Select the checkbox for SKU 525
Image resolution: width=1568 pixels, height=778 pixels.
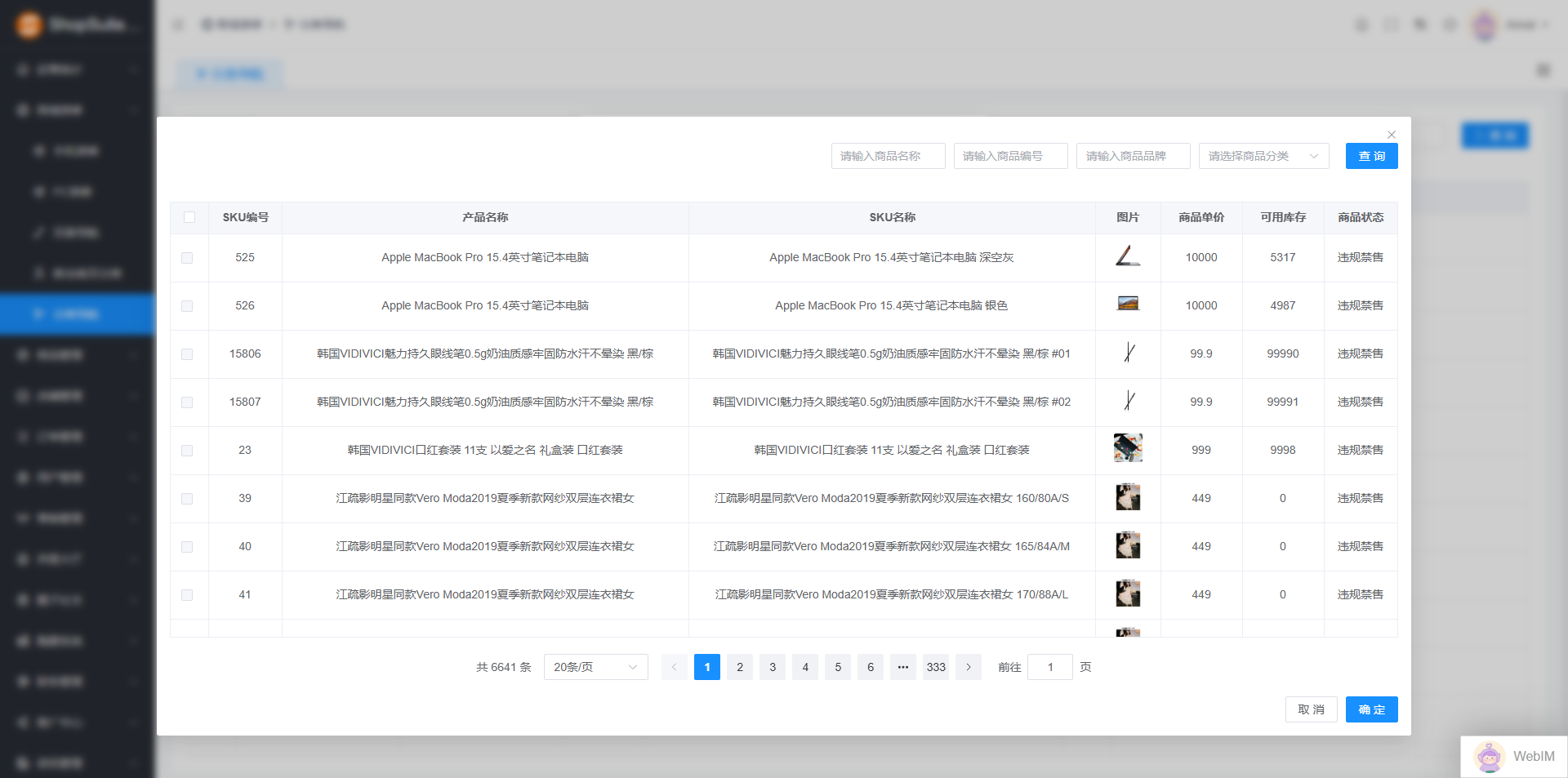coord(187,258)
